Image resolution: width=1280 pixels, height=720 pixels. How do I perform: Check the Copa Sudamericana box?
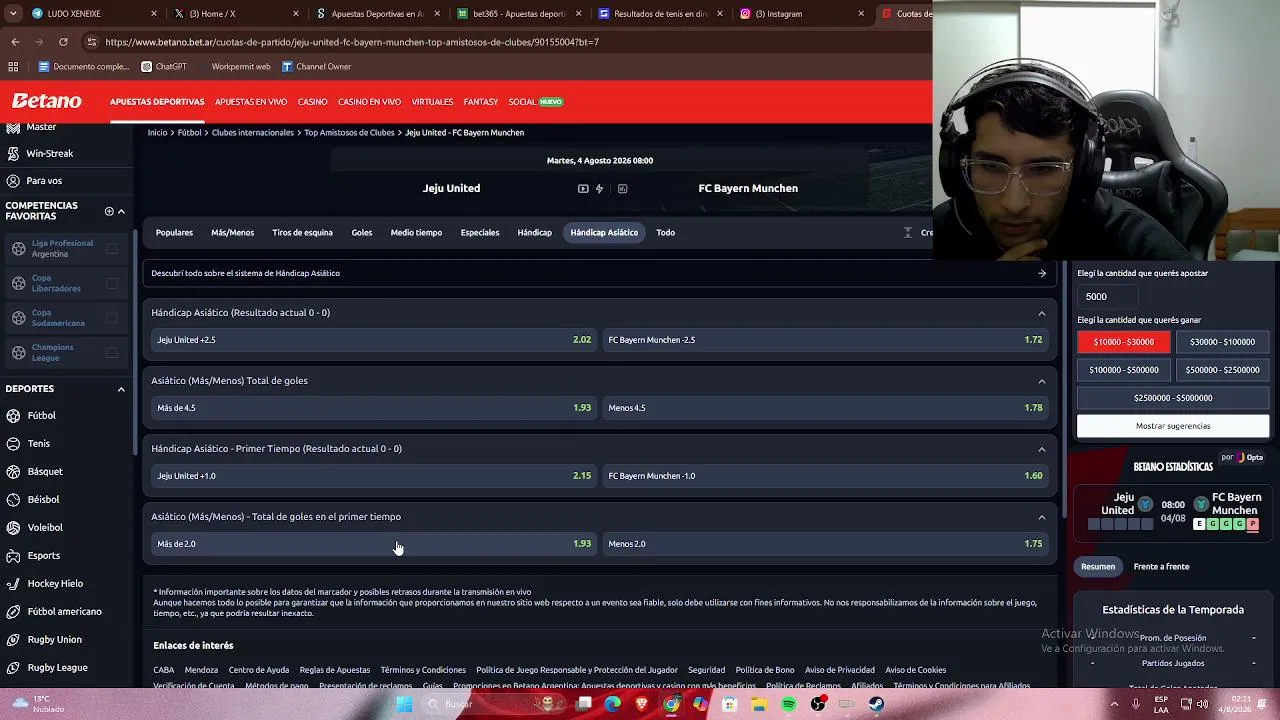[112, 318]
